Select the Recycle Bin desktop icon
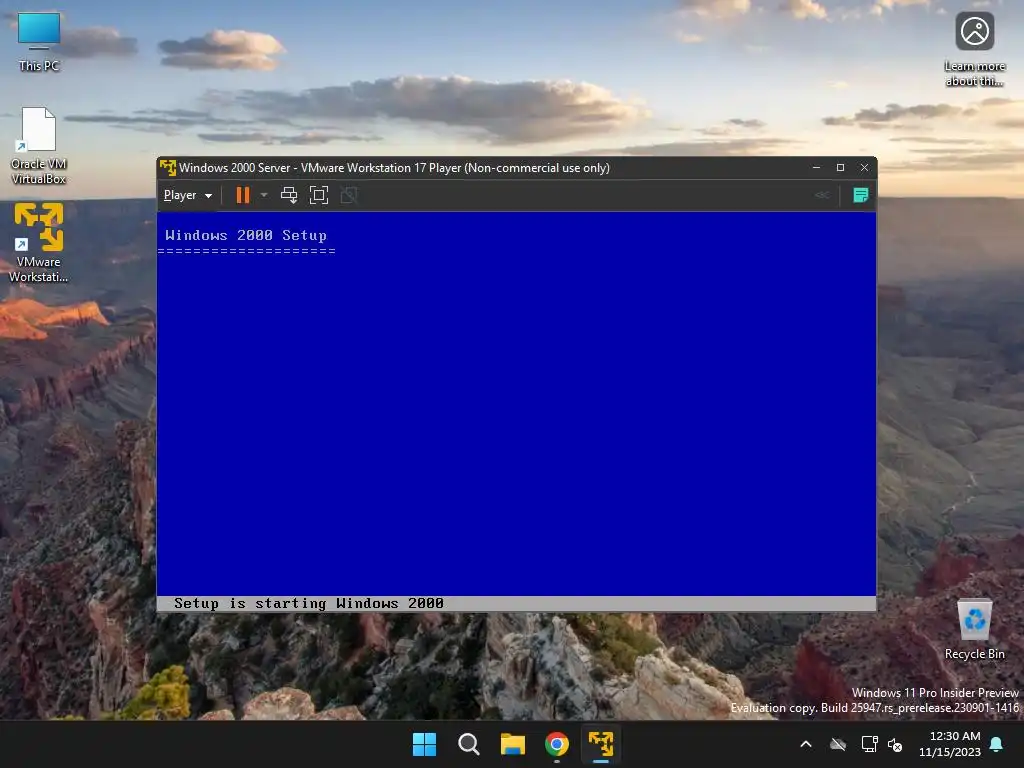Image resolution: width=1024 pixels, height=768 pixels. point(974,630)
